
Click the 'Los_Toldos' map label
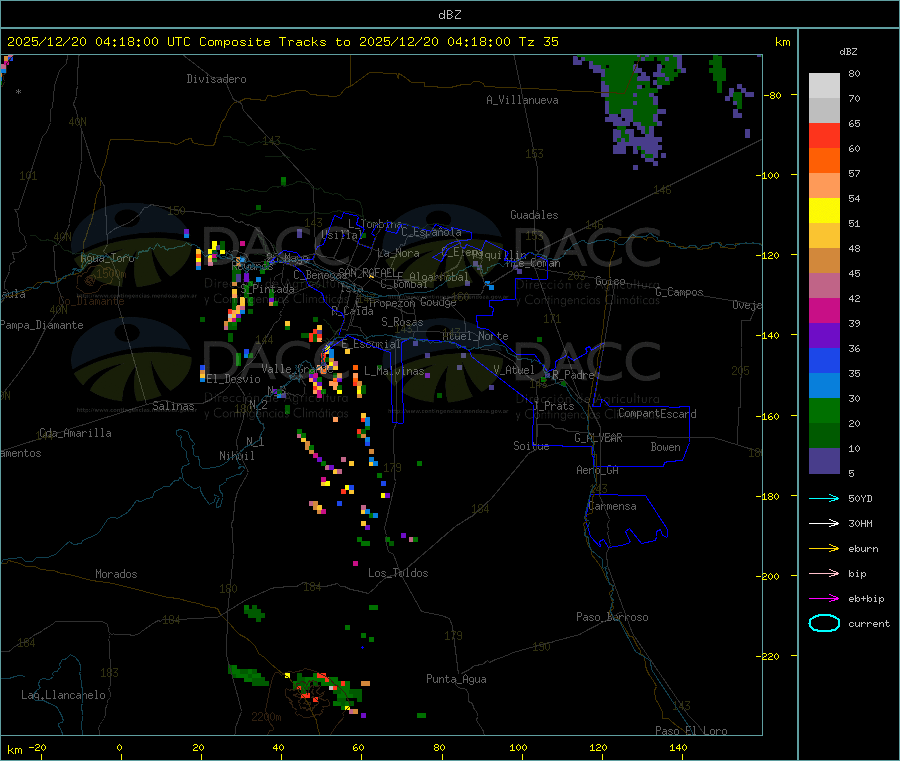click(398, 573)
